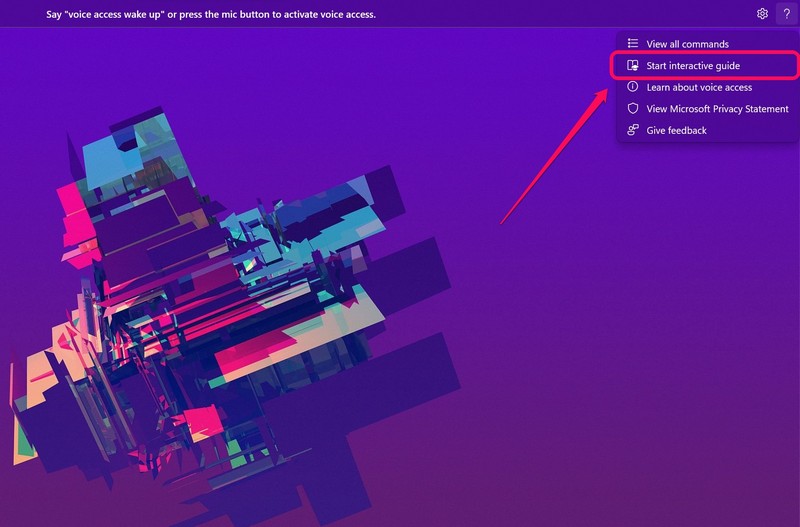Select Give feedback menu entry
Image resolution: width=800 pixels, height=527 pixels.
click(x=676, y=130)
